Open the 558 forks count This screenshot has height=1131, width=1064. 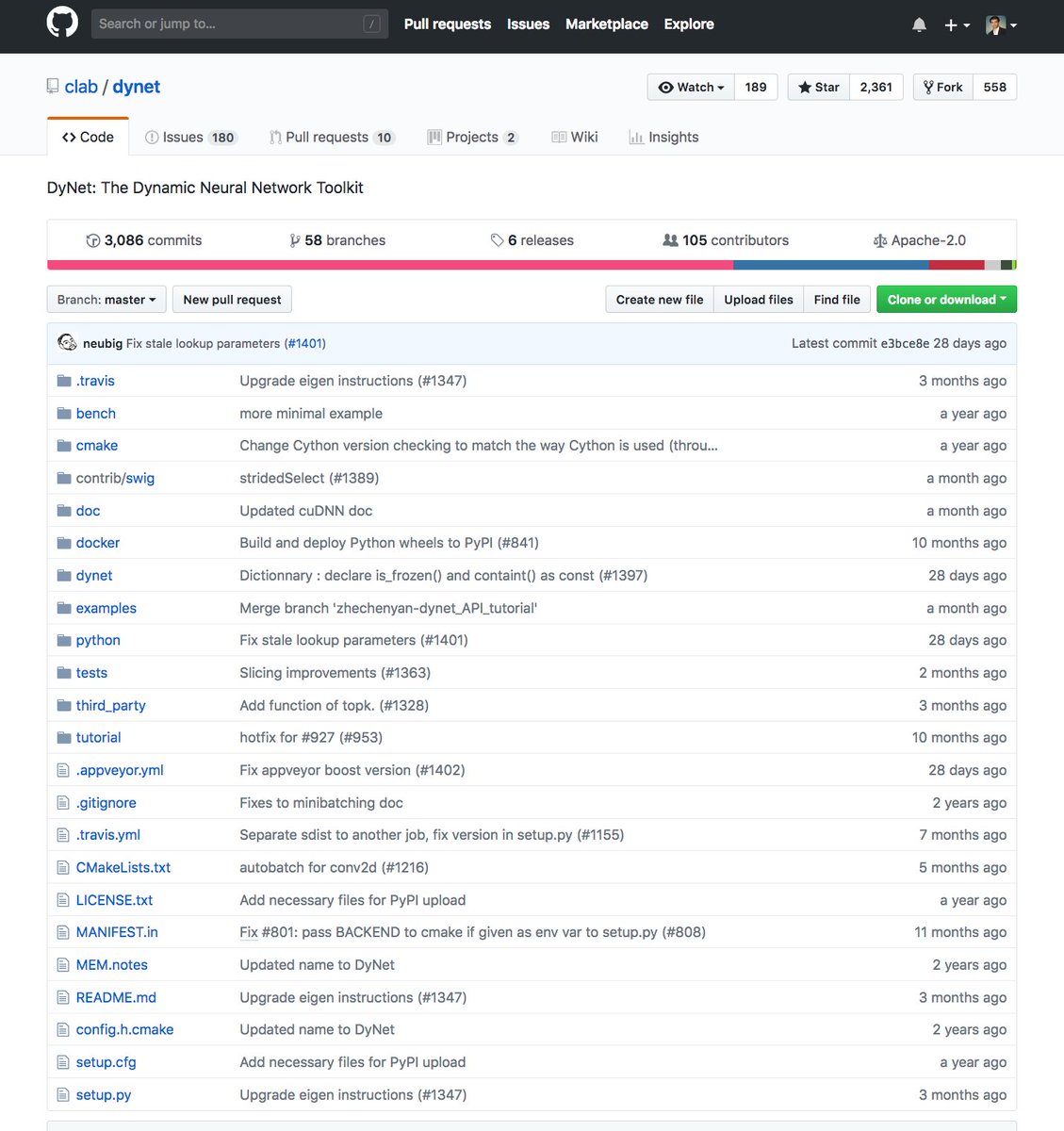[x=995, y=87]
